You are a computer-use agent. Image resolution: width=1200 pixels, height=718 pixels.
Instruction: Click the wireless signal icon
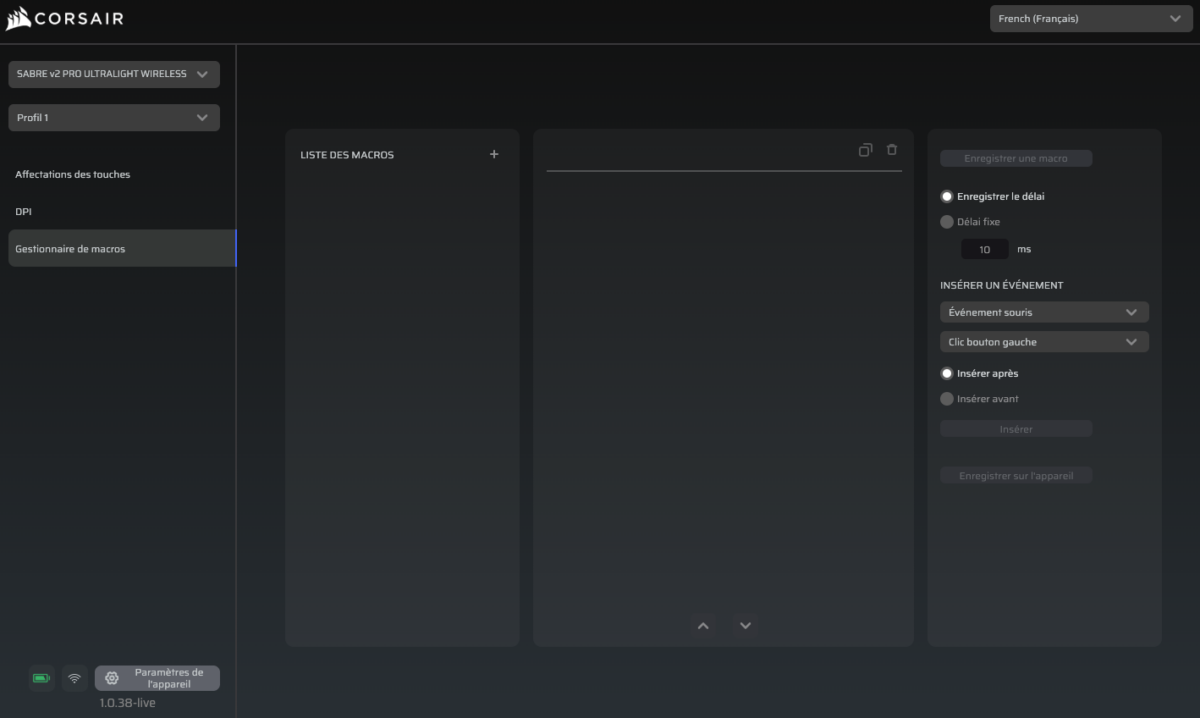click(74, 678)
